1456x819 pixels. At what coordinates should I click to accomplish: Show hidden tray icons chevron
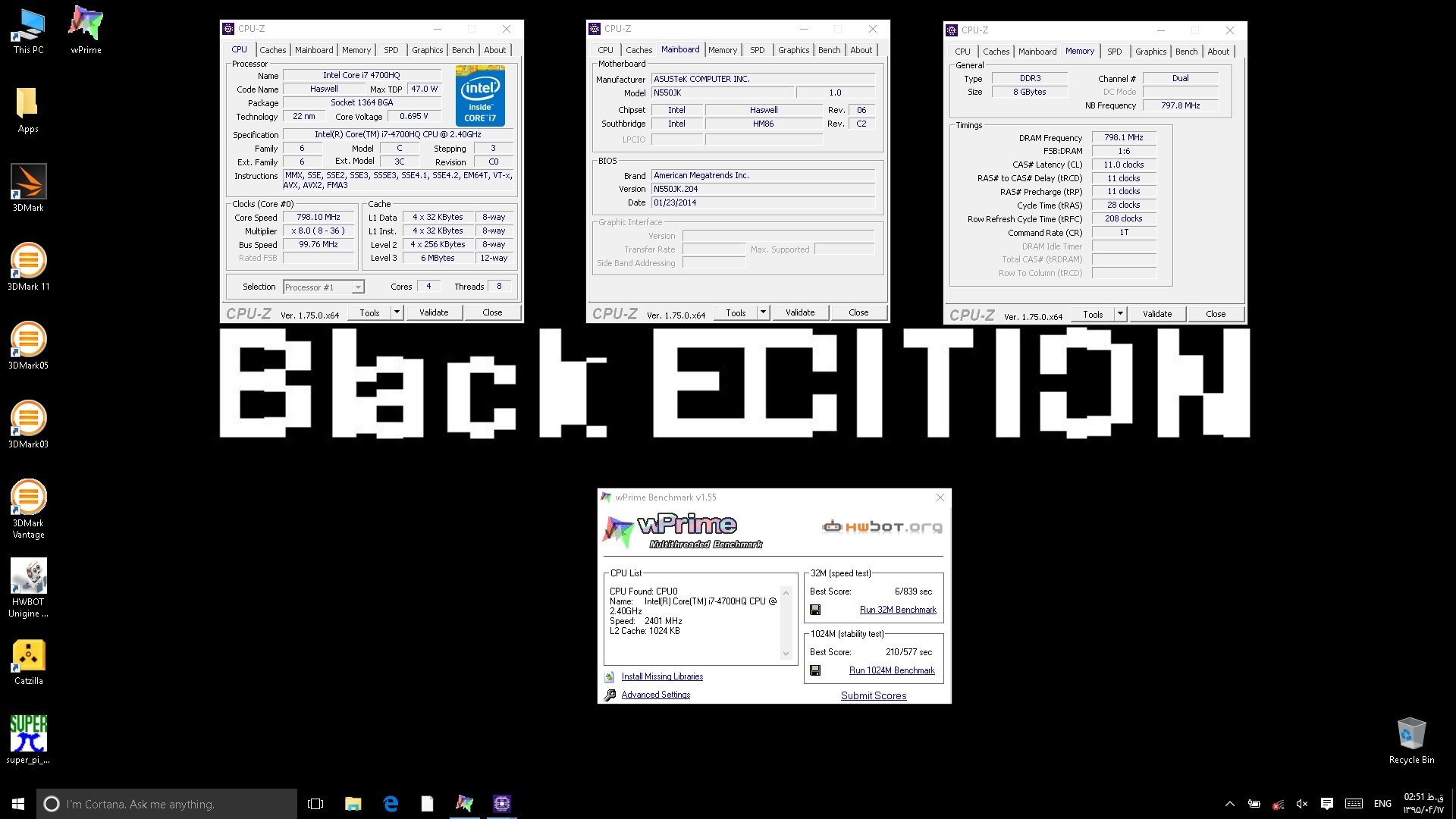[1229, 804]
